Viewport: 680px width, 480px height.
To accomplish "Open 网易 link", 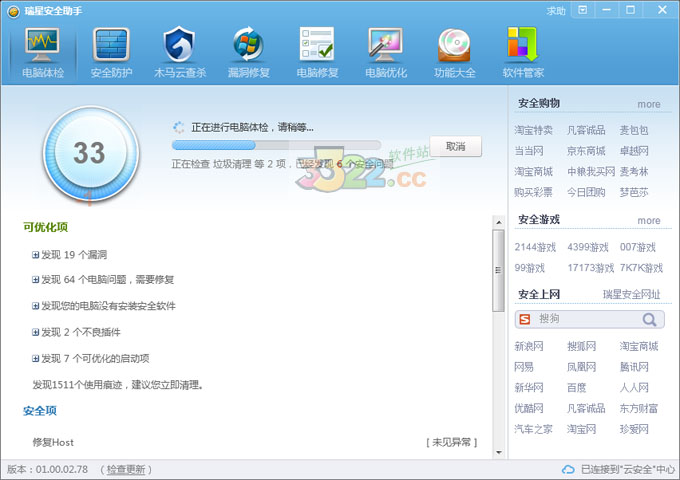I will click(524, 367).
